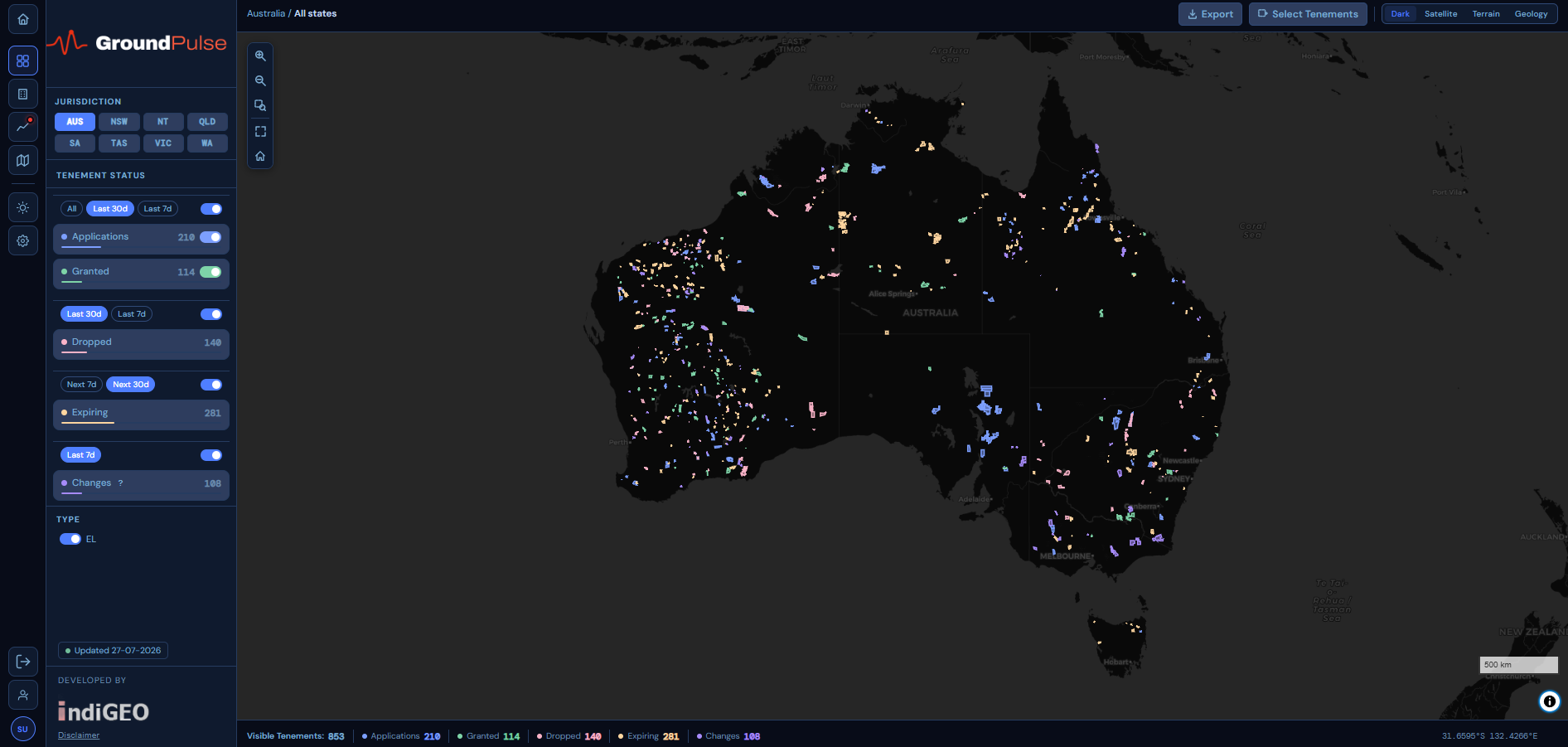This screenshot has height=747, width=1568.
Task: Choose Next 7d for Expiring period
Action: 81,385
